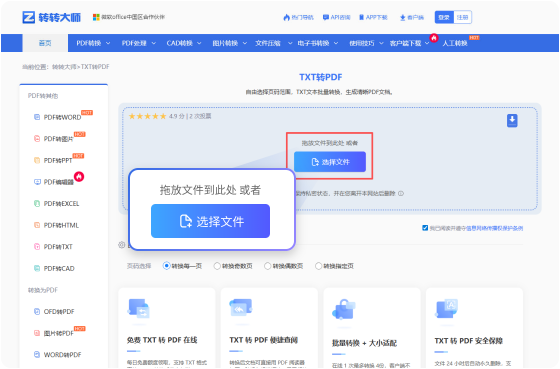Click the 选择文件 button inside the upload area
The height and width of the screenshot is (369, 560).
coord(330,162)
